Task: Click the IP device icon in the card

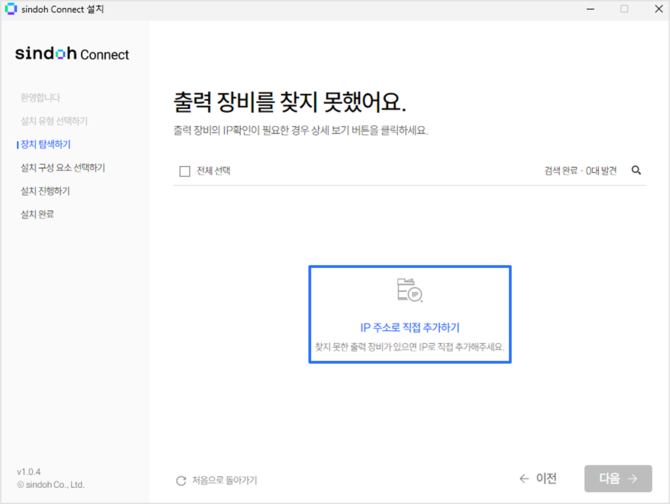Action: pyautogui.click(x=410, y=290)
